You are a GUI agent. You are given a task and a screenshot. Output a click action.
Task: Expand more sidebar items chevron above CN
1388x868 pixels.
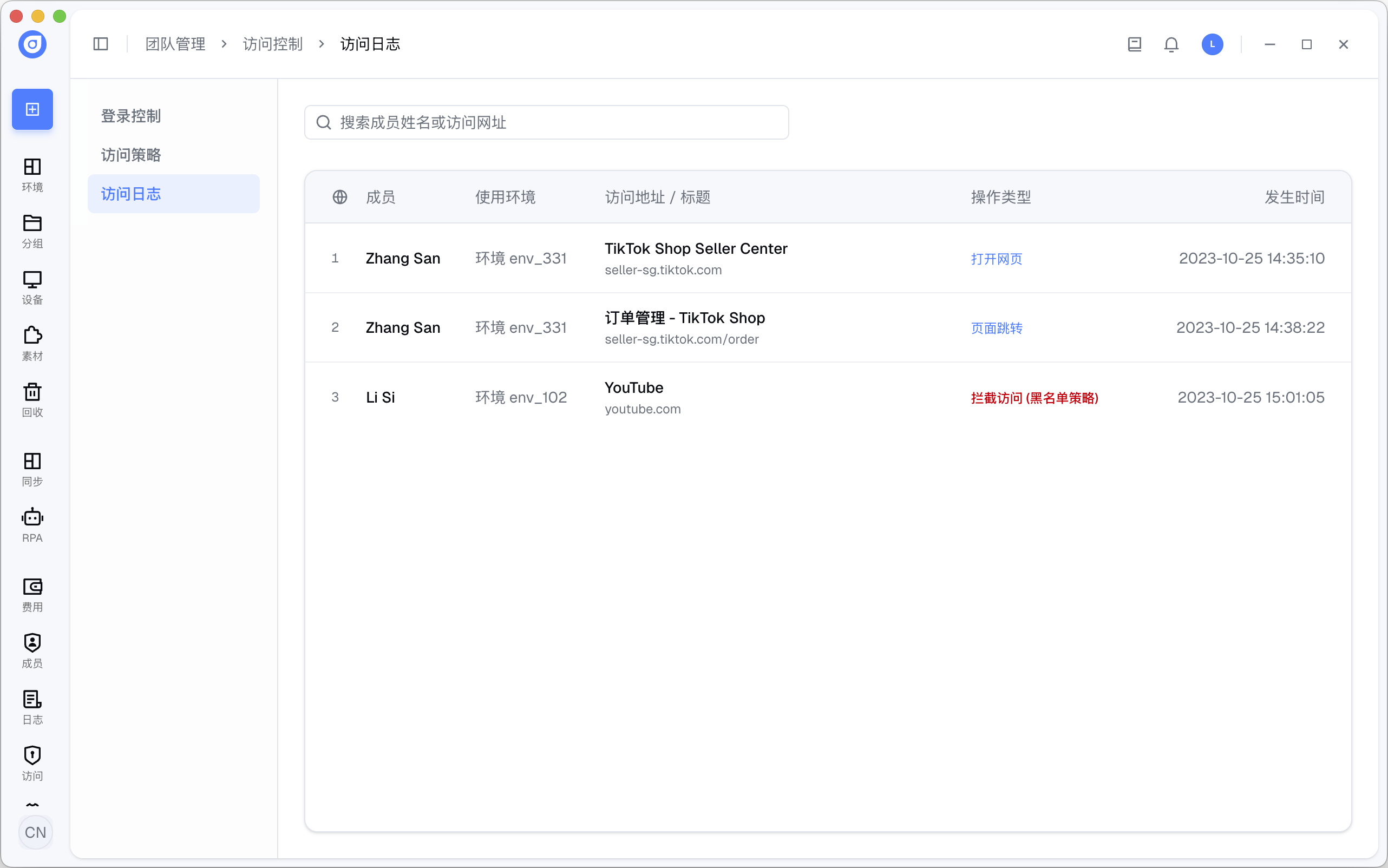(x=32, y=805)
